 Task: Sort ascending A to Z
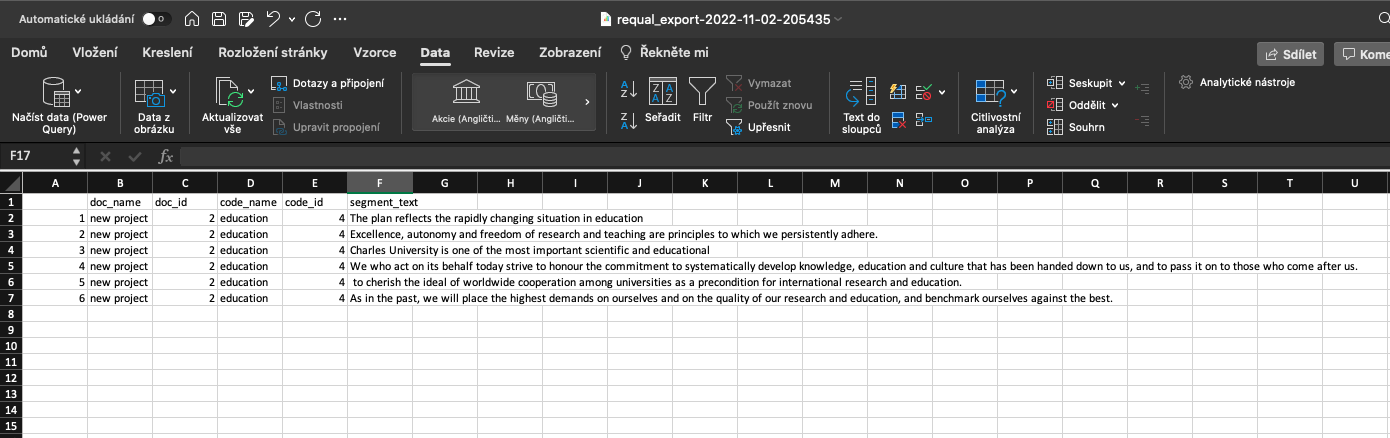(x=629, y=89)
